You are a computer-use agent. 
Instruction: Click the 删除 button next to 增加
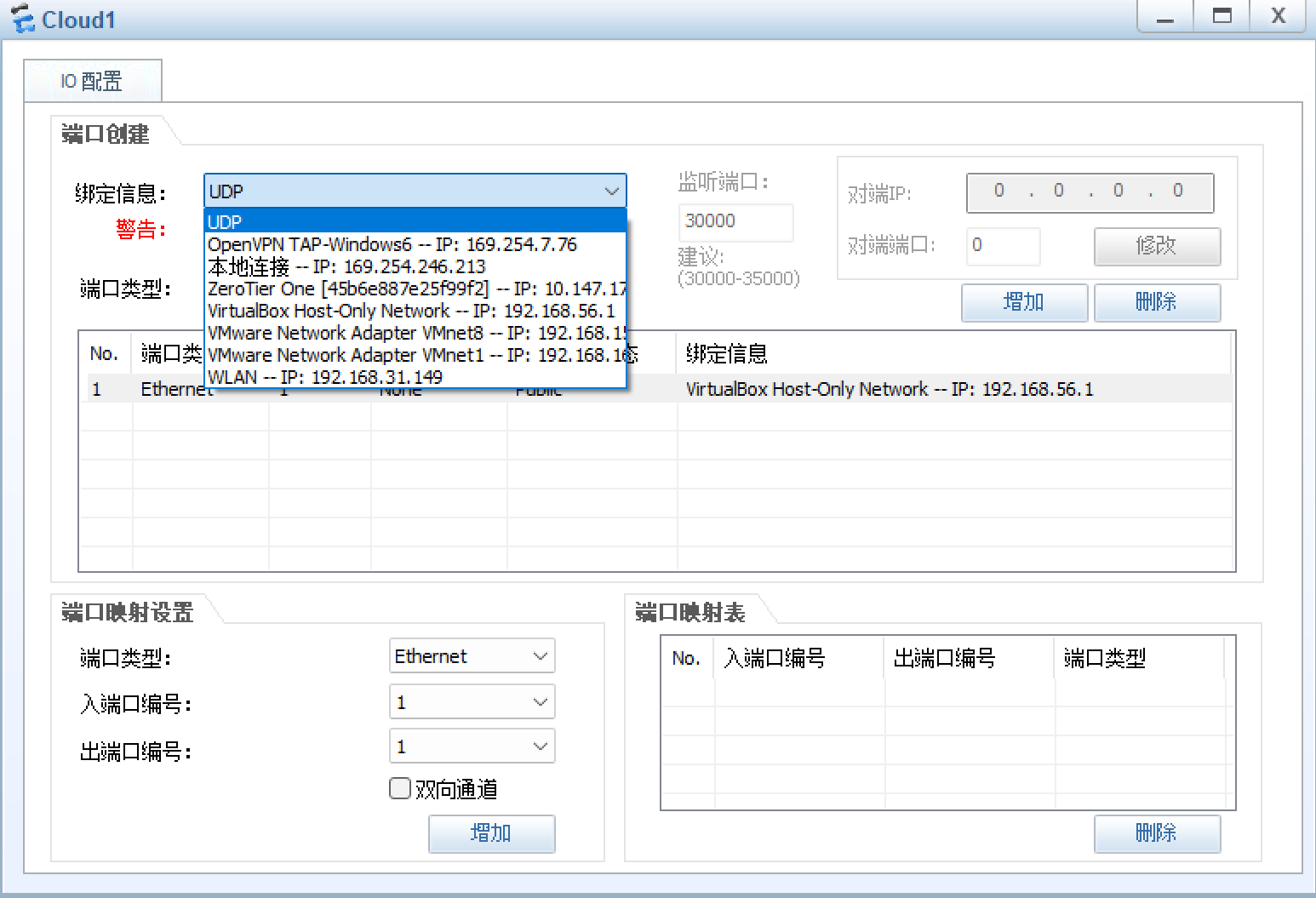tap(1157, 302)
